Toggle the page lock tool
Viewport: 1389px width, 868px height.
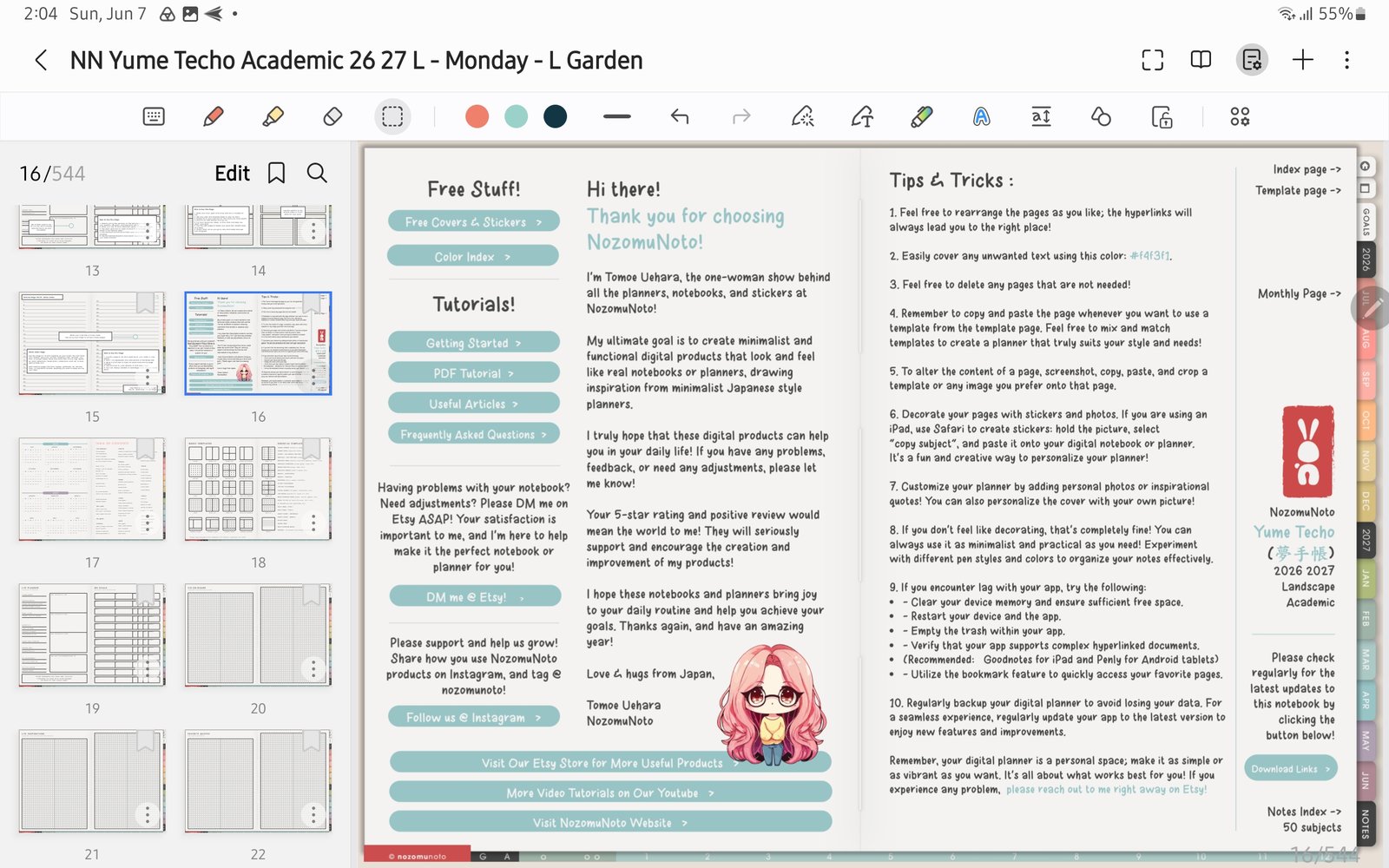pyautogui.click(x=1162, y=116)
